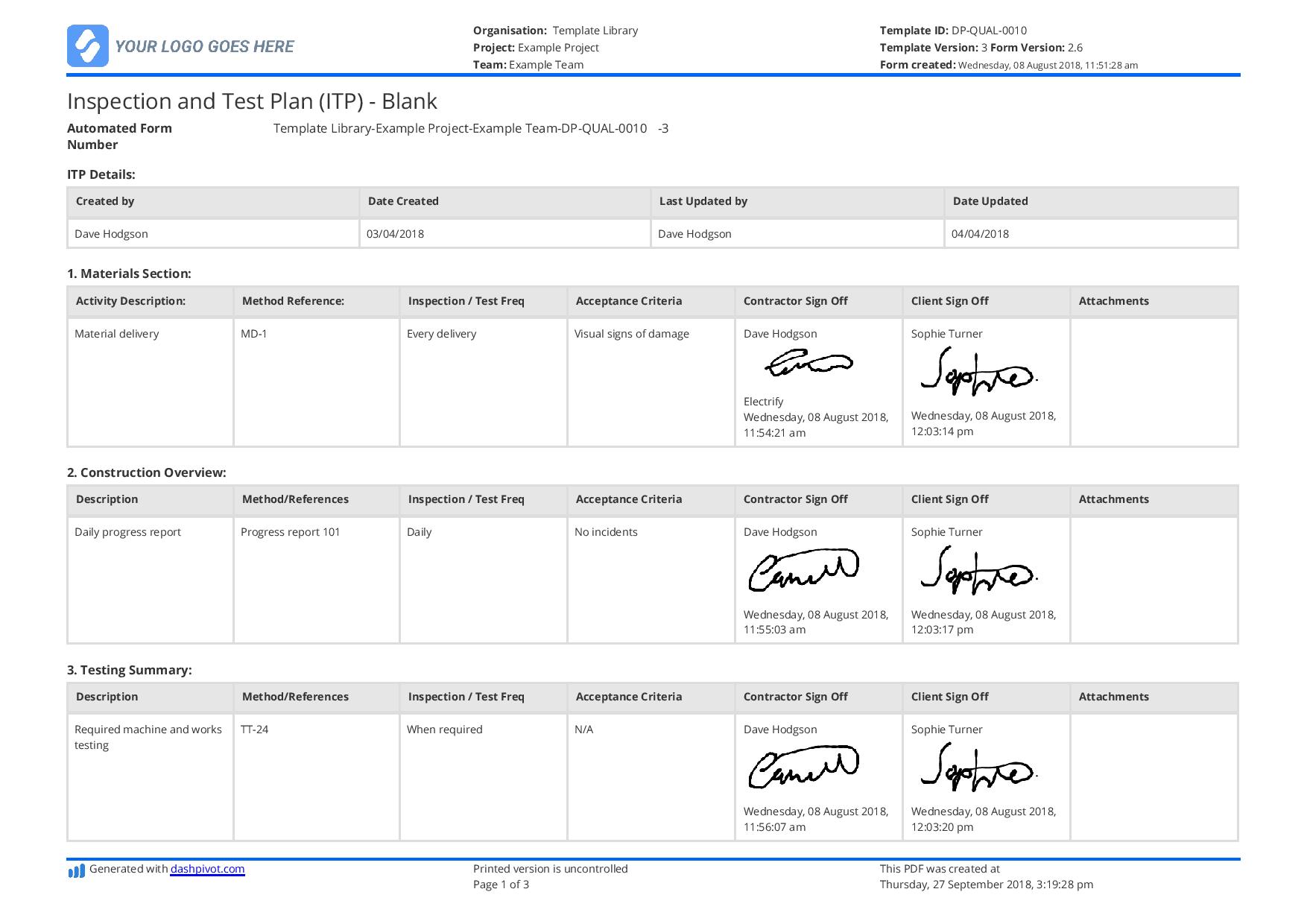This screenshot has height=924, width=1307.
Task: Expand the ITP Details section
Action: (x=101, y=174)
